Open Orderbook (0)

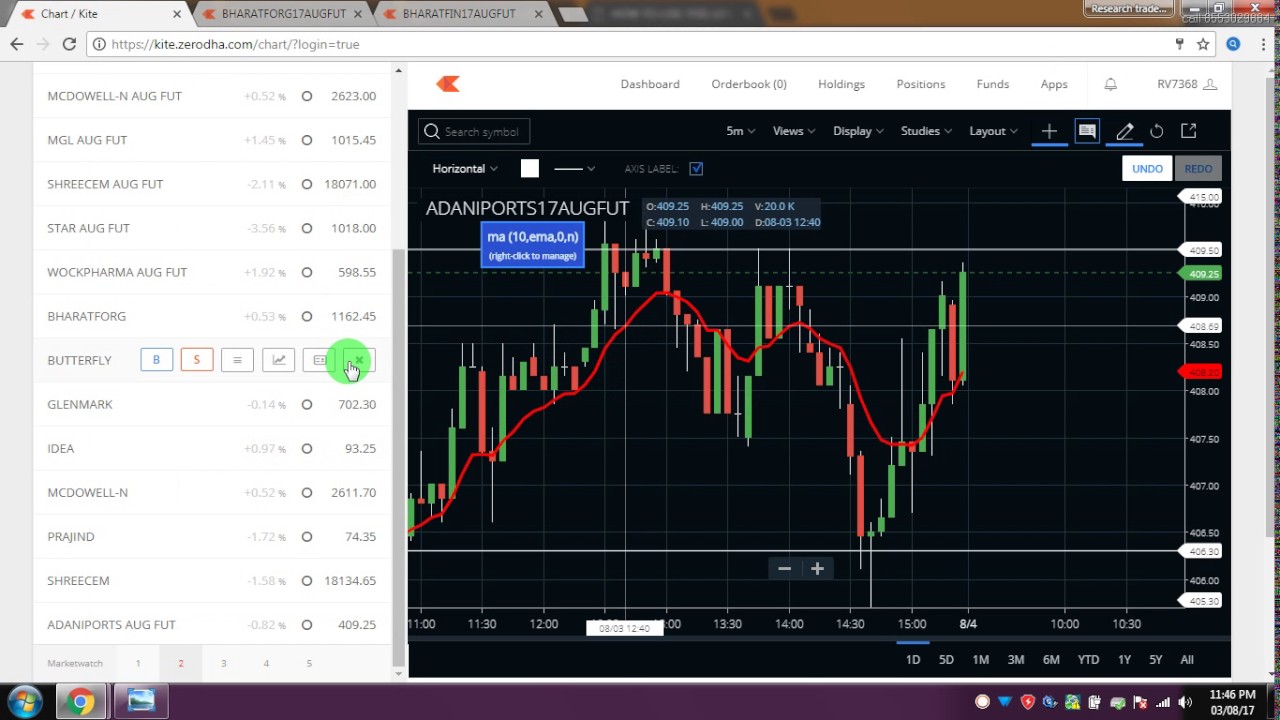[x=749, y=84]
